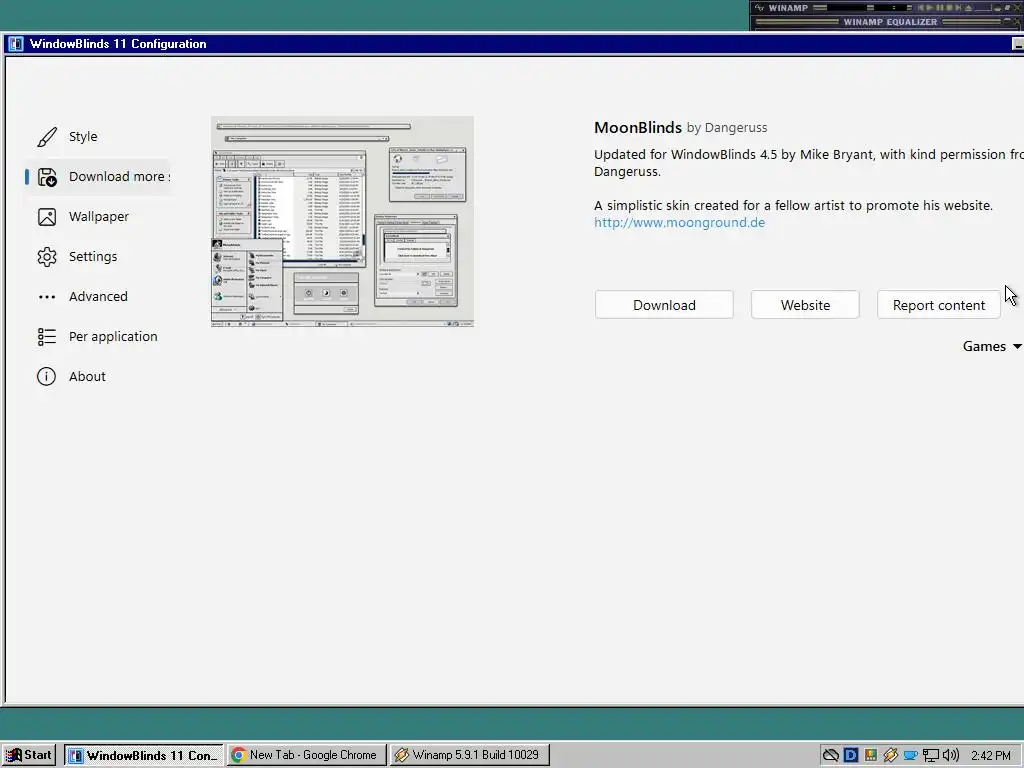Viewport: 1024px width, 768px height.
Task: Click the Winamp stop button
Action: (950, 8)
